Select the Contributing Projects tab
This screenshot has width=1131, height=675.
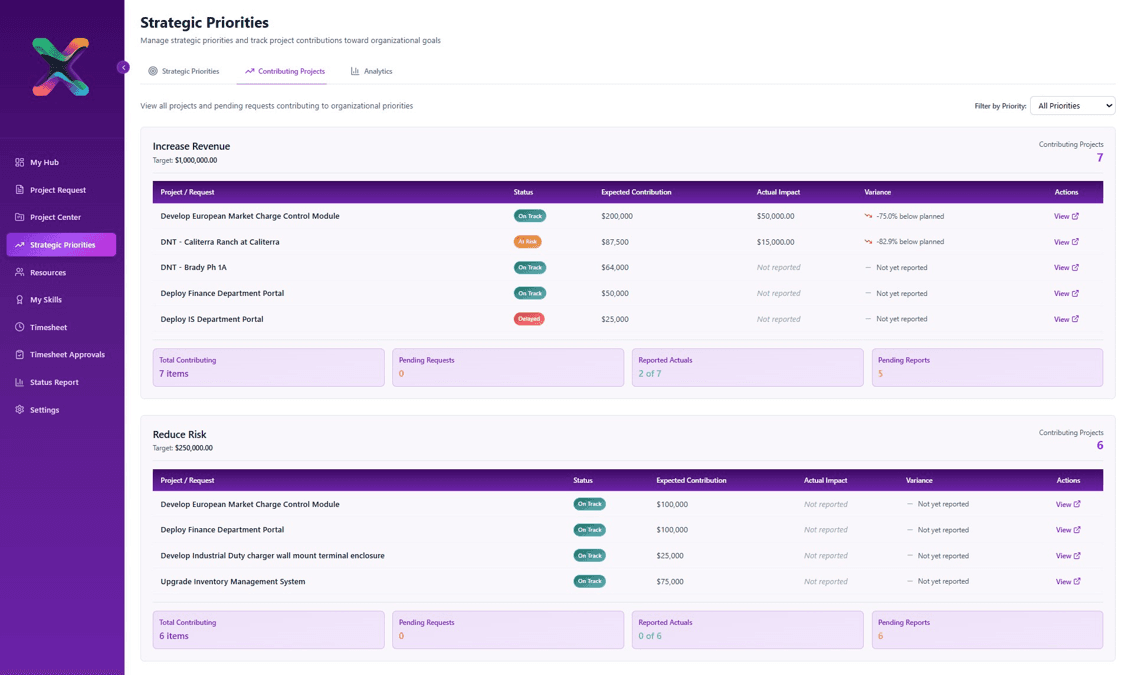284,71
